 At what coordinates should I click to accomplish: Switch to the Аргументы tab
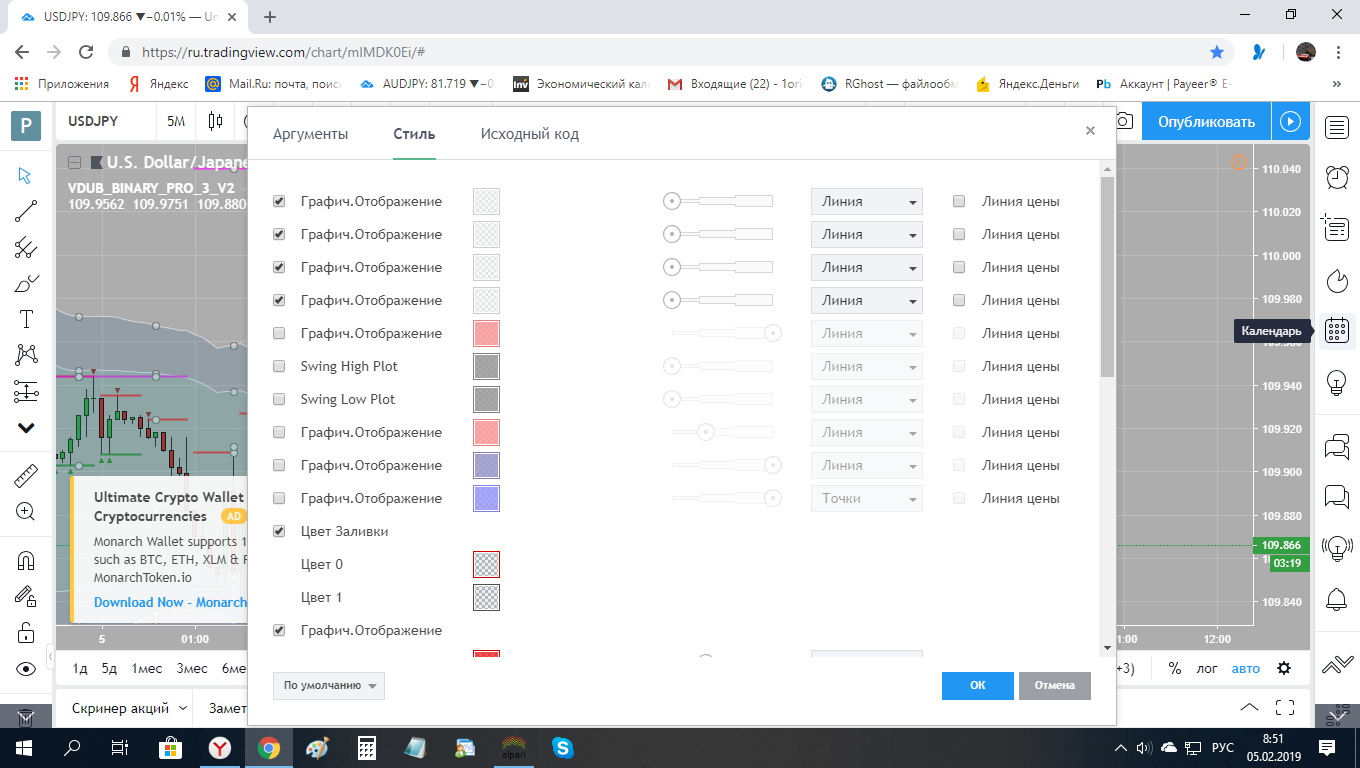pos(311,134)
